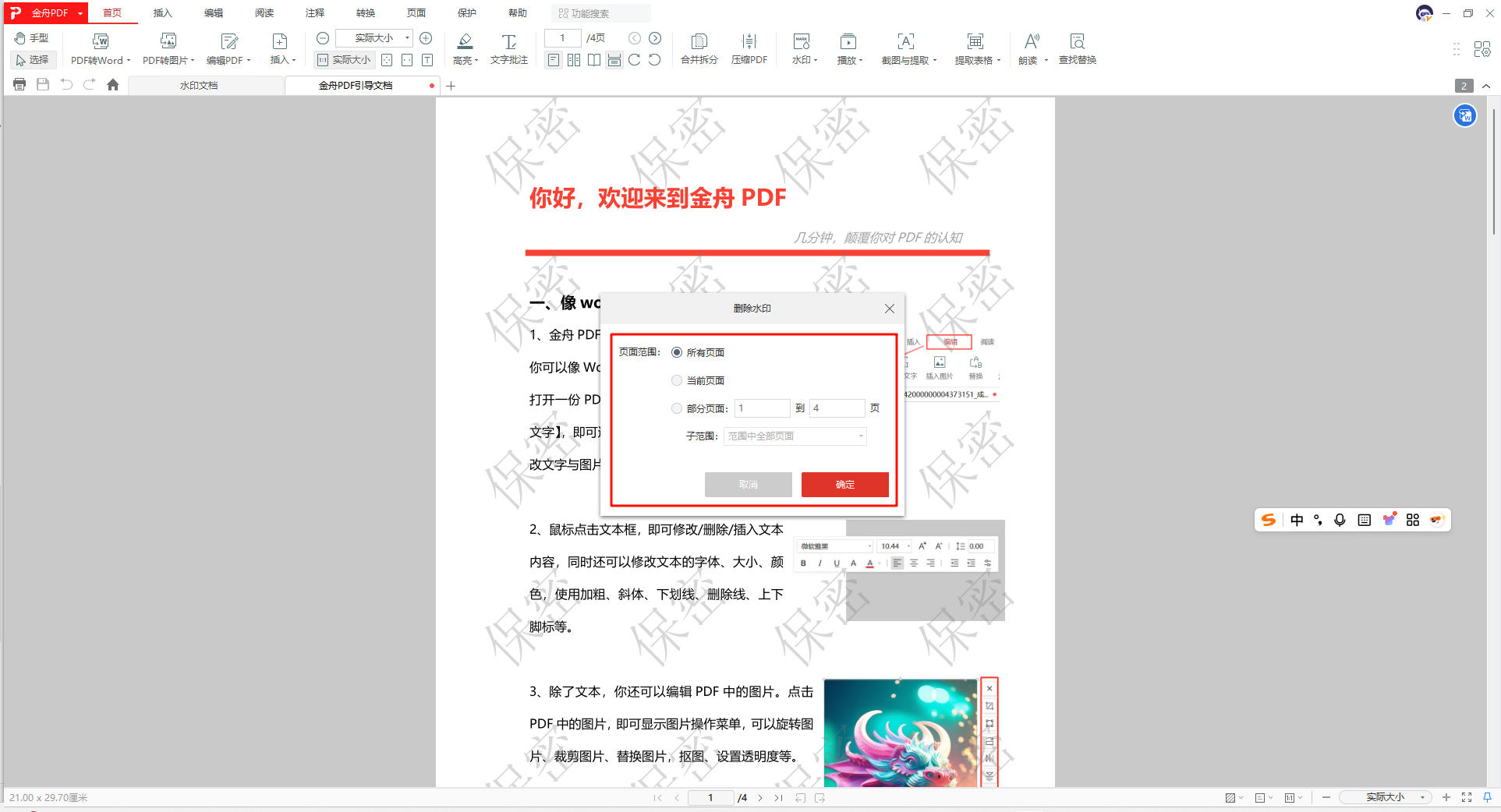Rotate page counterclockwise
The height and width of the screenshot is (812, 1501).
point(655,60)
